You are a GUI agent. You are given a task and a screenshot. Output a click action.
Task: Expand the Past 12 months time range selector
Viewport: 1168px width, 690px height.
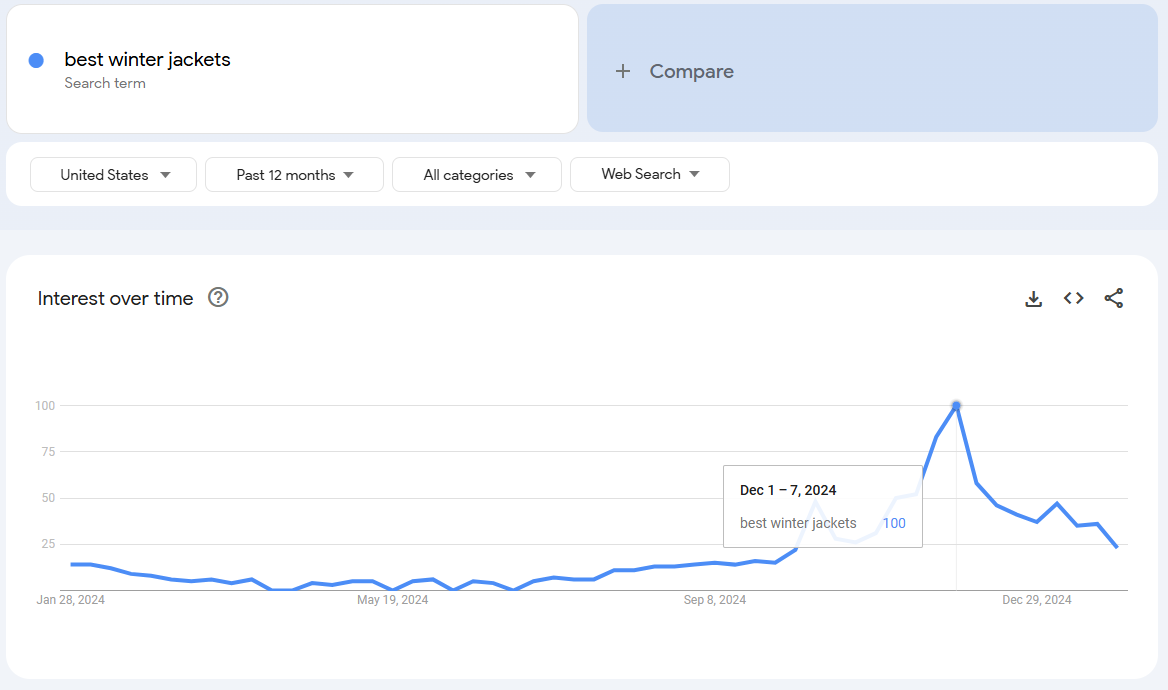(294, 174)
